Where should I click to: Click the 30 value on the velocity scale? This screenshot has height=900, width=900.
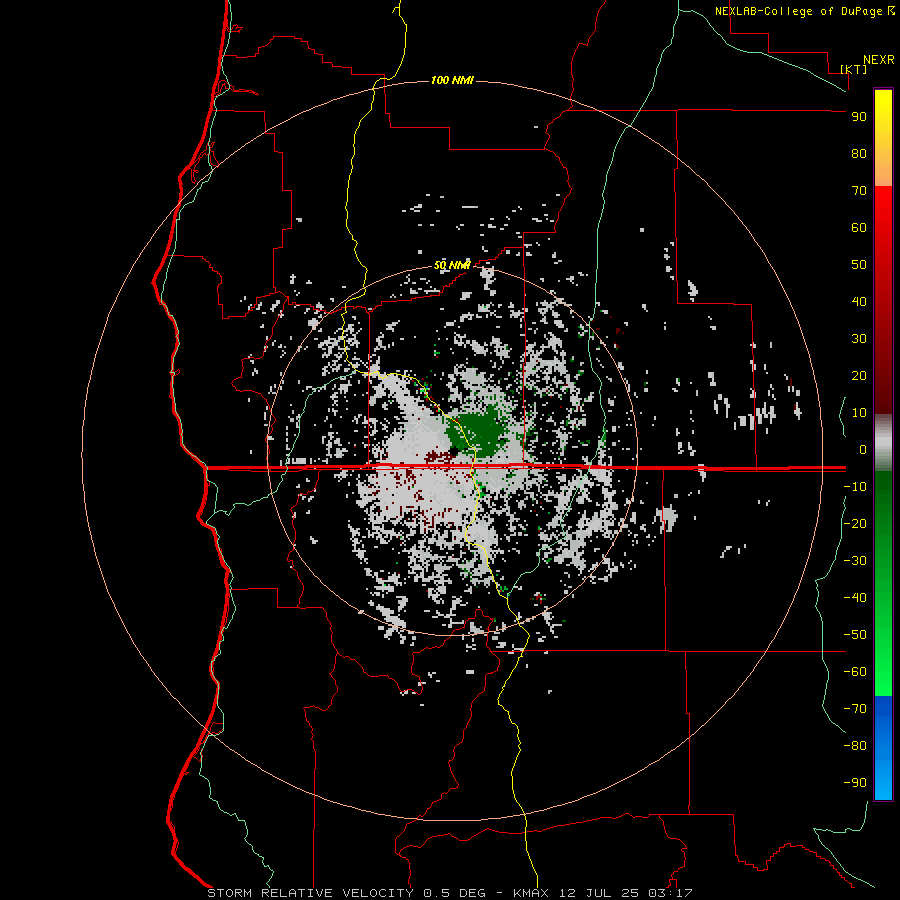pyautogui.click(x=859, y=339)
